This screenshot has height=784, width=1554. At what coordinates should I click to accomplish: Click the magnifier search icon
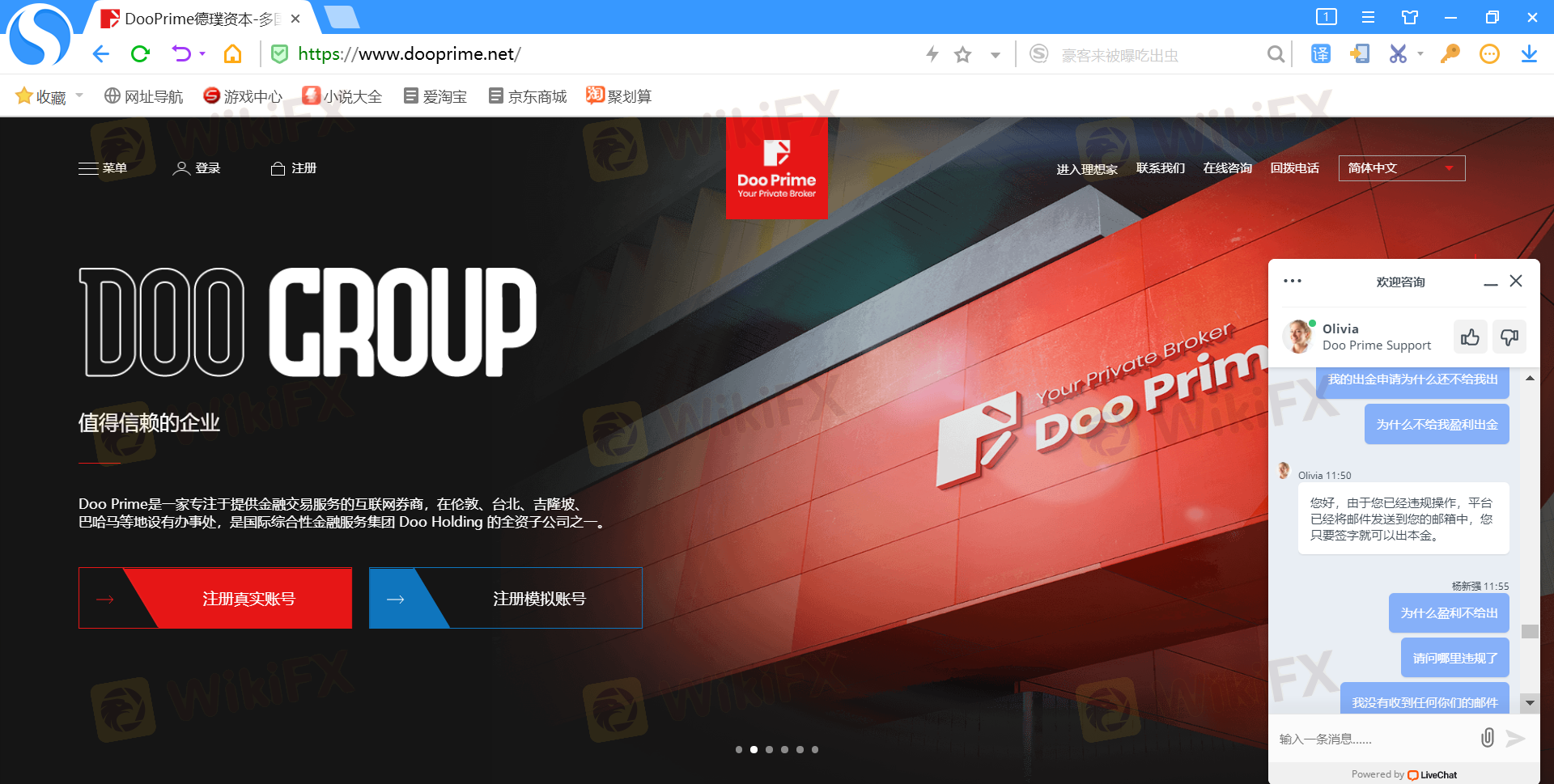(x=1276, y=54)
